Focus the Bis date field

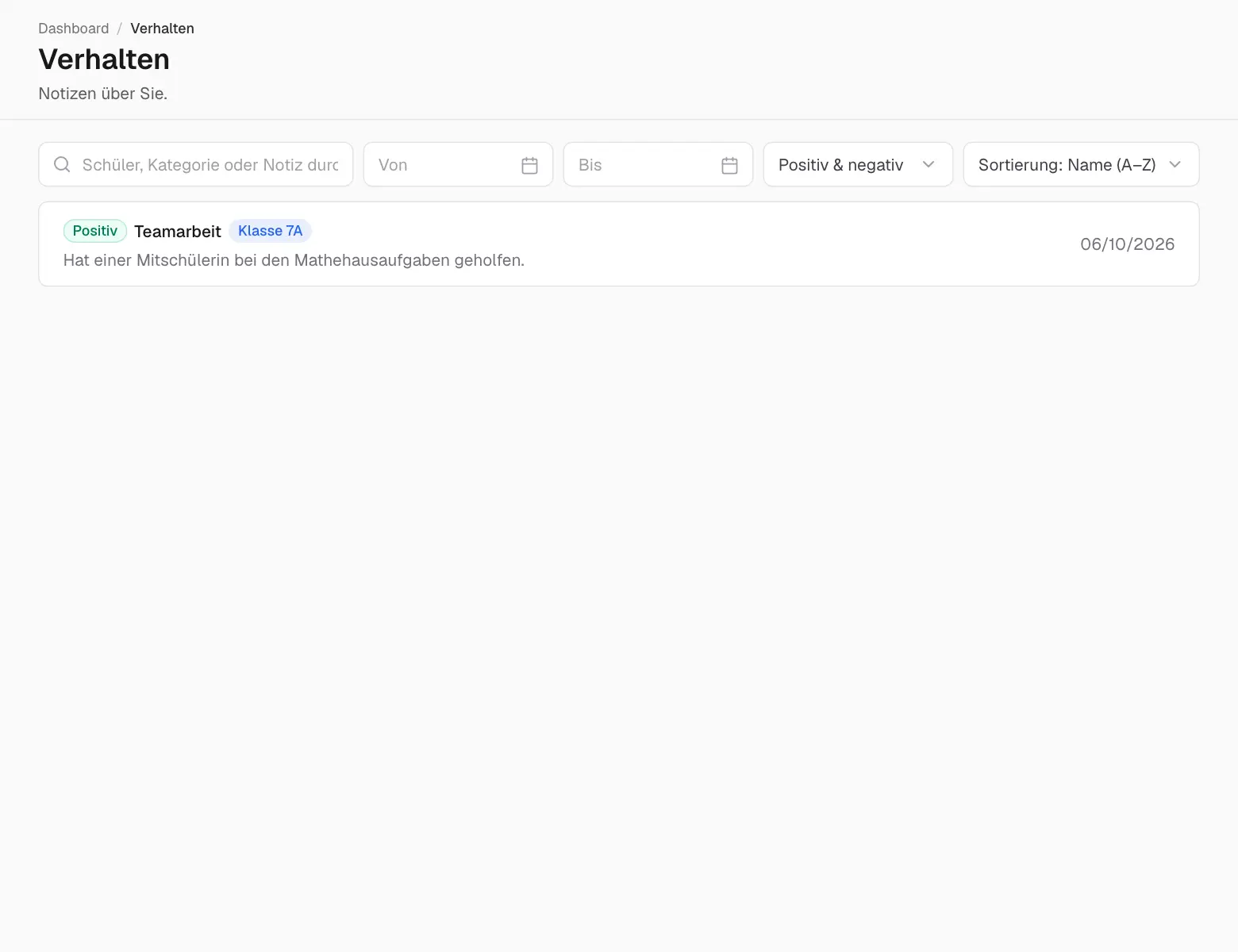pos(658,164)
